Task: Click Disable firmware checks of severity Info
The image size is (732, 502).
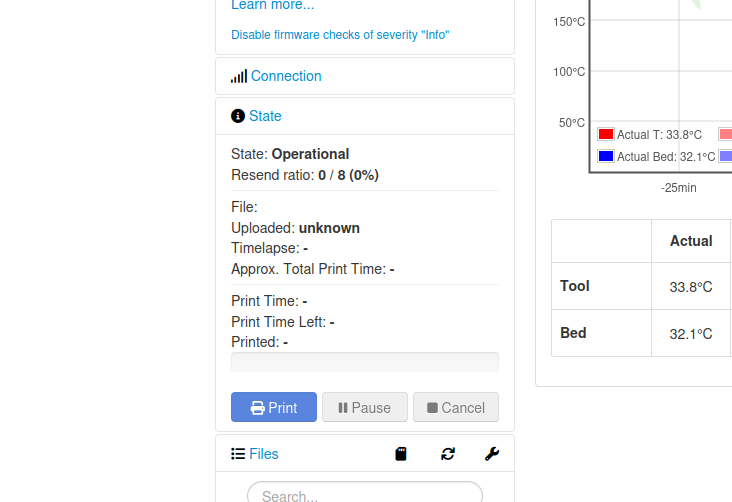Action: pos(340,35)
